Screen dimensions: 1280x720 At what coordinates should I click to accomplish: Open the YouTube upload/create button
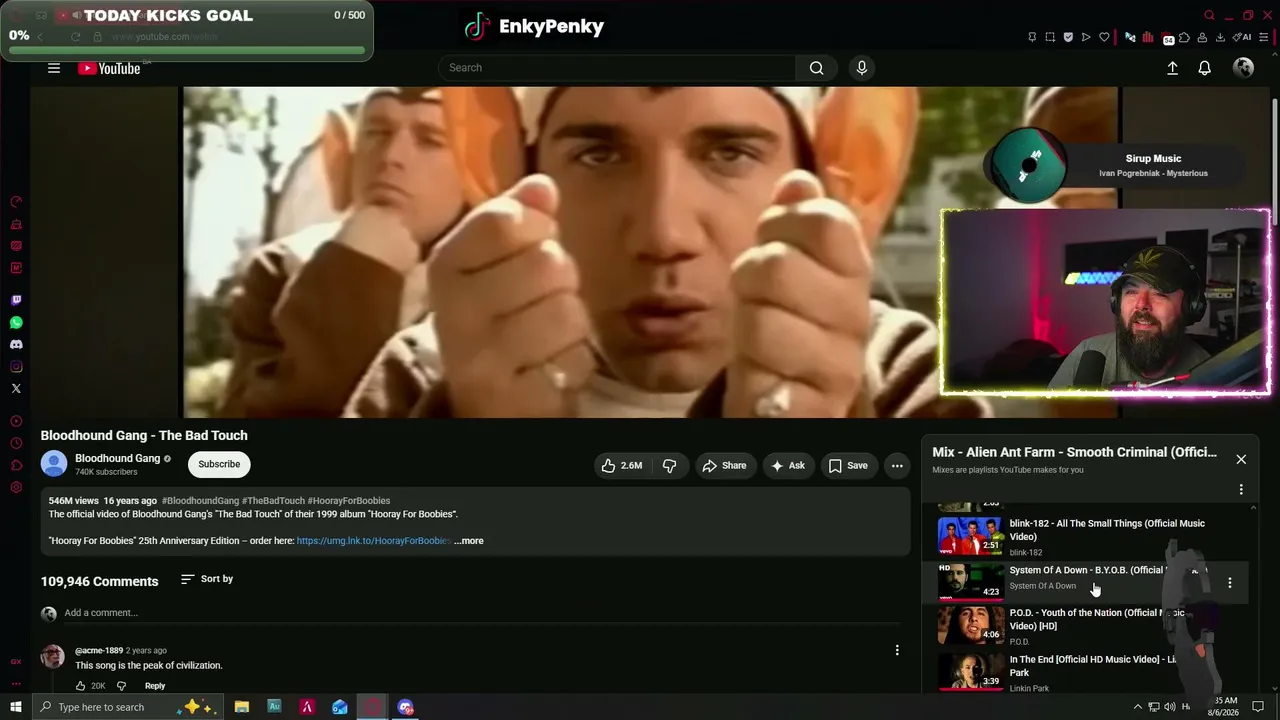pyautogui.click(x=1172, y=68)
